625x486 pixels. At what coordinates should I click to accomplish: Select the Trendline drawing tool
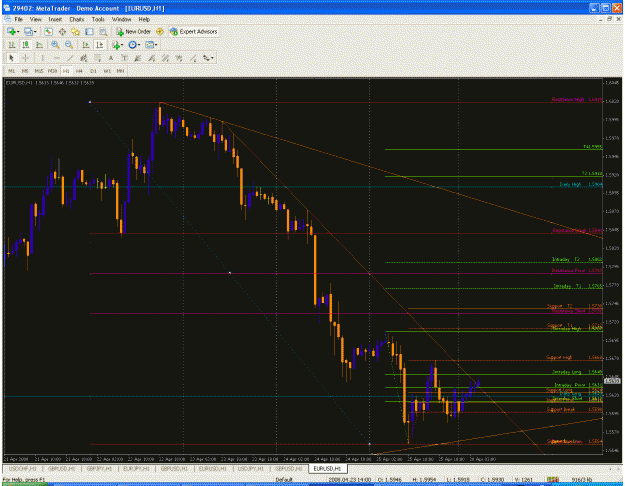[70, 58]
